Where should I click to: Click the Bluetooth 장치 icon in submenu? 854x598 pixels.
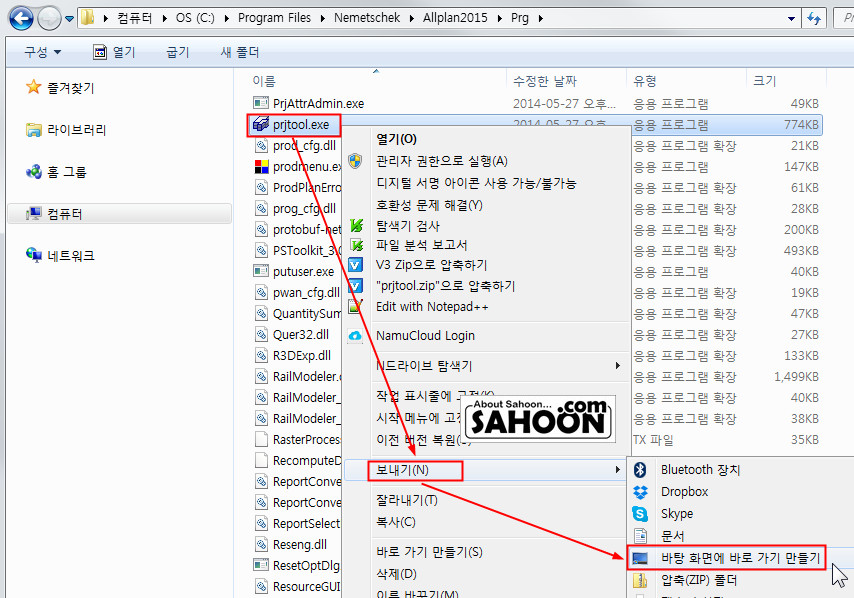640,469
